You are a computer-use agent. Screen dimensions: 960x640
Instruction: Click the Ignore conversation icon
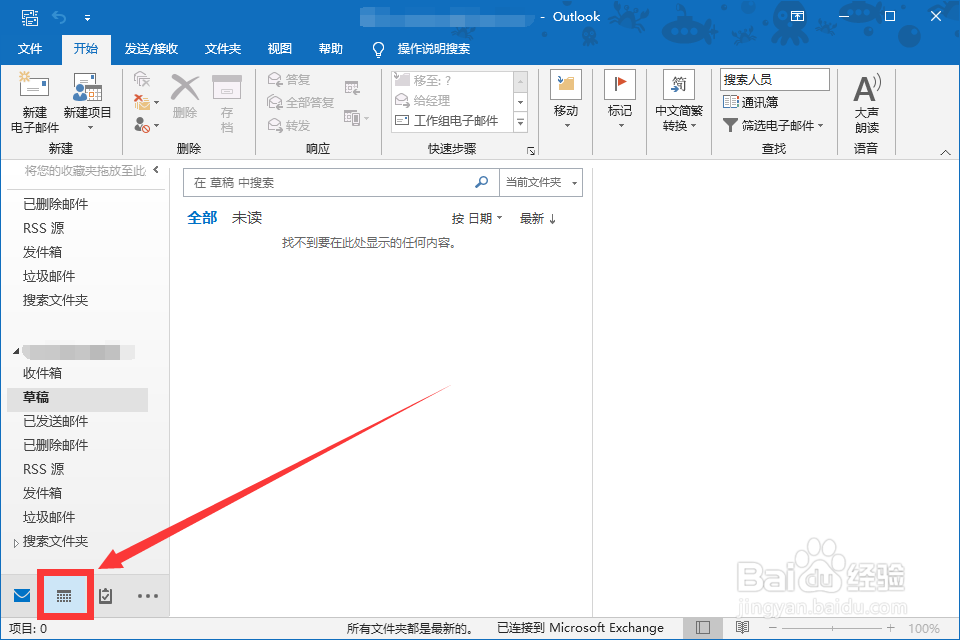(x=142, y=79)
